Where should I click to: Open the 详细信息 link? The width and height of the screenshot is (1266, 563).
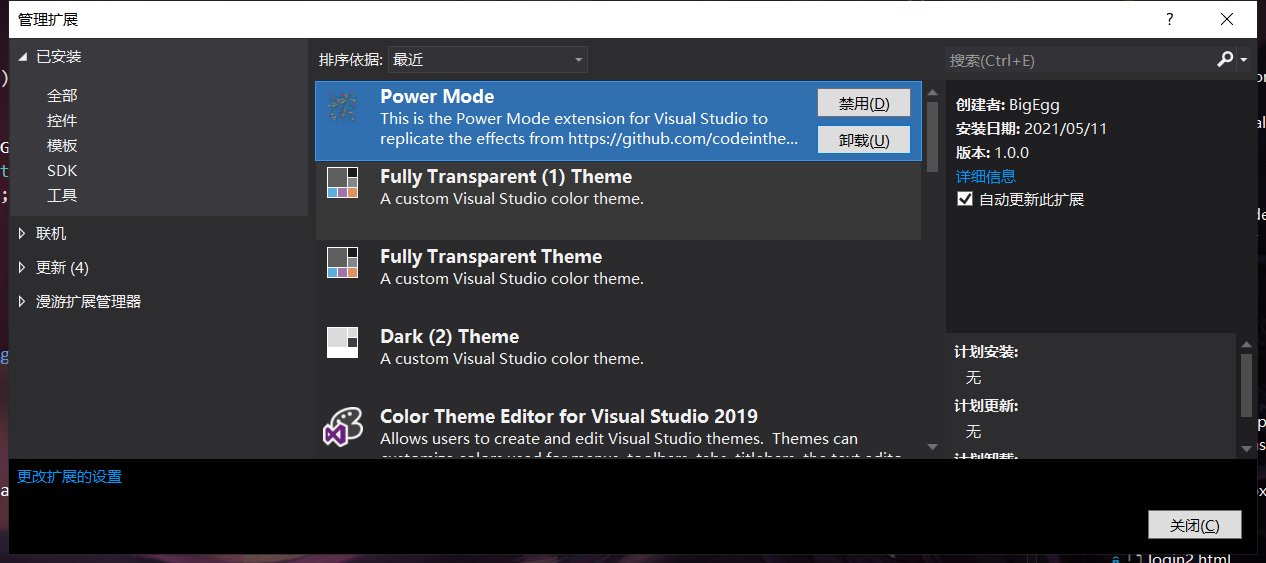pyautogui.click(x=985, y=176)
